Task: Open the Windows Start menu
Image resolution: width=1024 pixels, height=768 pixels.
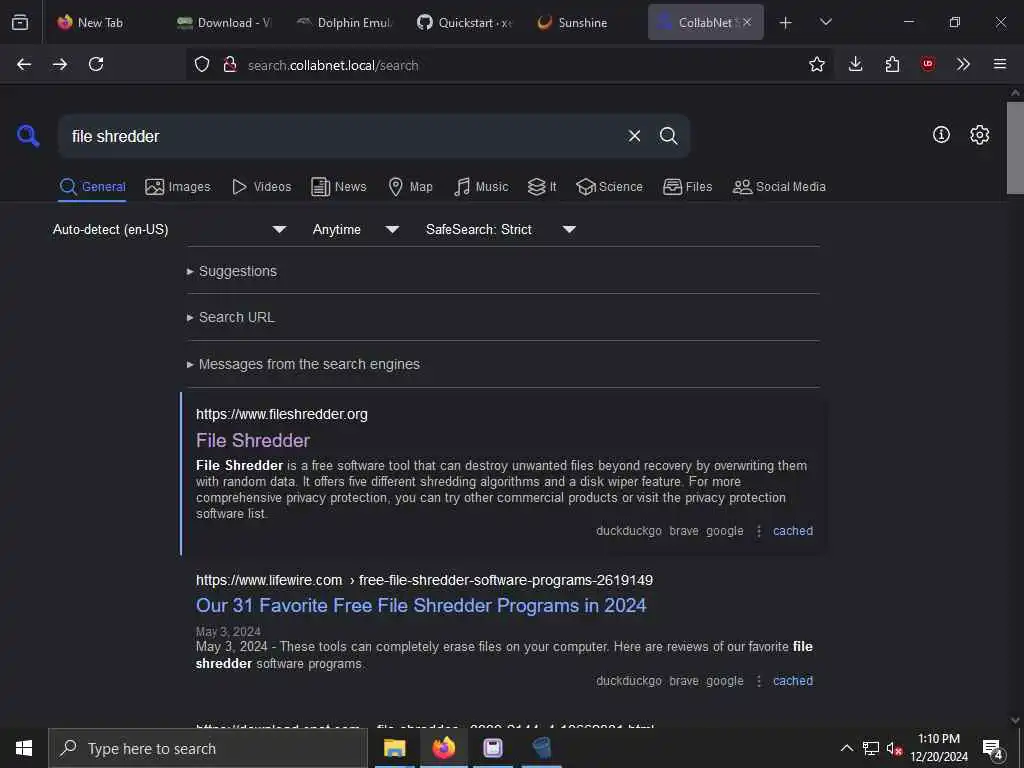Action: (x=24, y=748)
